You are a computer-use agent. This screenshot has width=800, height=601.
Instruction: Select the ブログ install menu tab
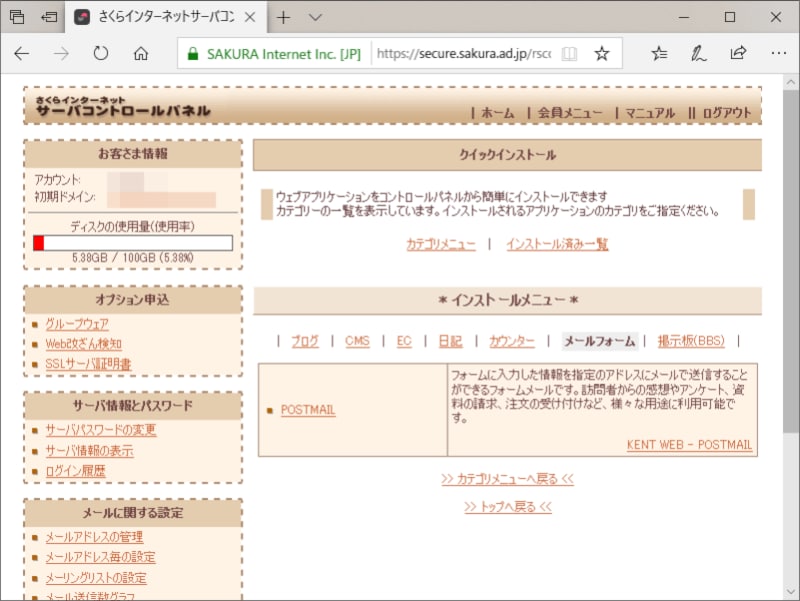click(x=305, y=340)
